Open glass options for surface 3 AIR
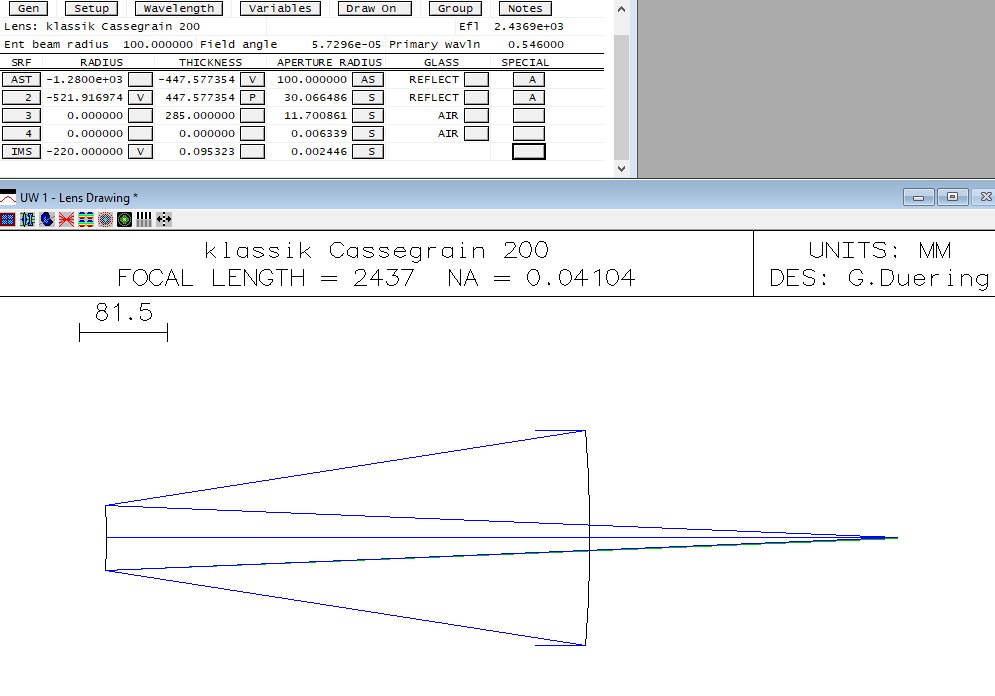Viewport: 995px width, 696px height. 477,115
